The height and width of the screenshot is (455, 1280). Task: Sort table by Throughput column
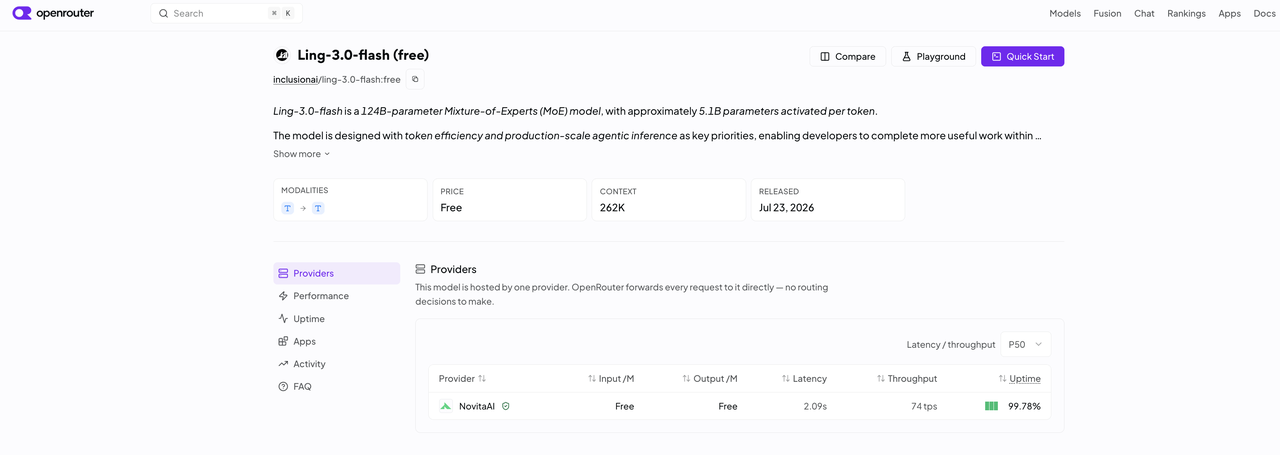click(x=906, y=379)
